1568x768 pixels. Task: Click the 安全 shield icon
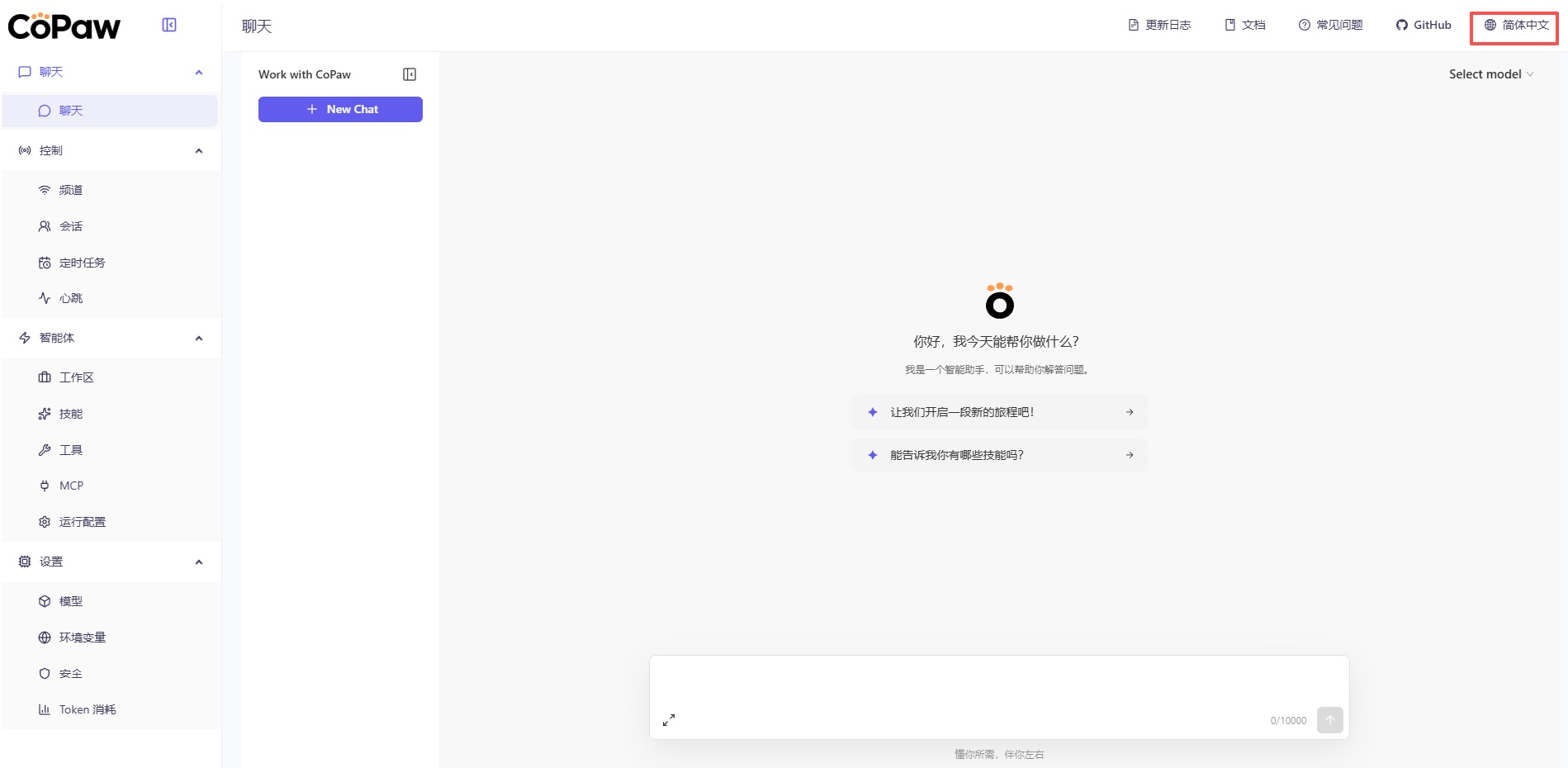[45, 674]
